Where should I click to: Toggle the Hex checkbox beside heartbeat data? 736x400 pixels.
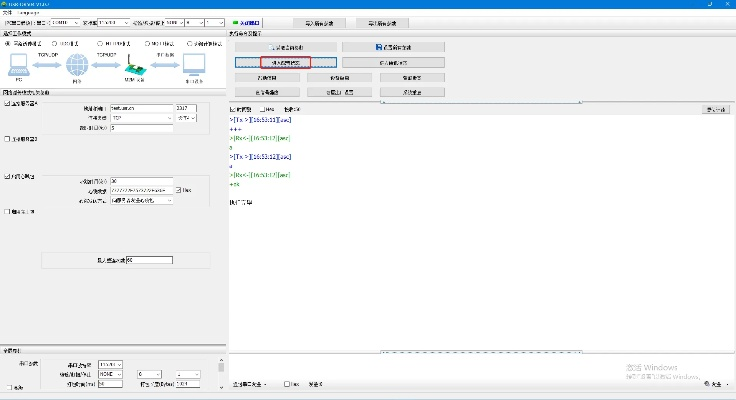click(x=178, y=190)
